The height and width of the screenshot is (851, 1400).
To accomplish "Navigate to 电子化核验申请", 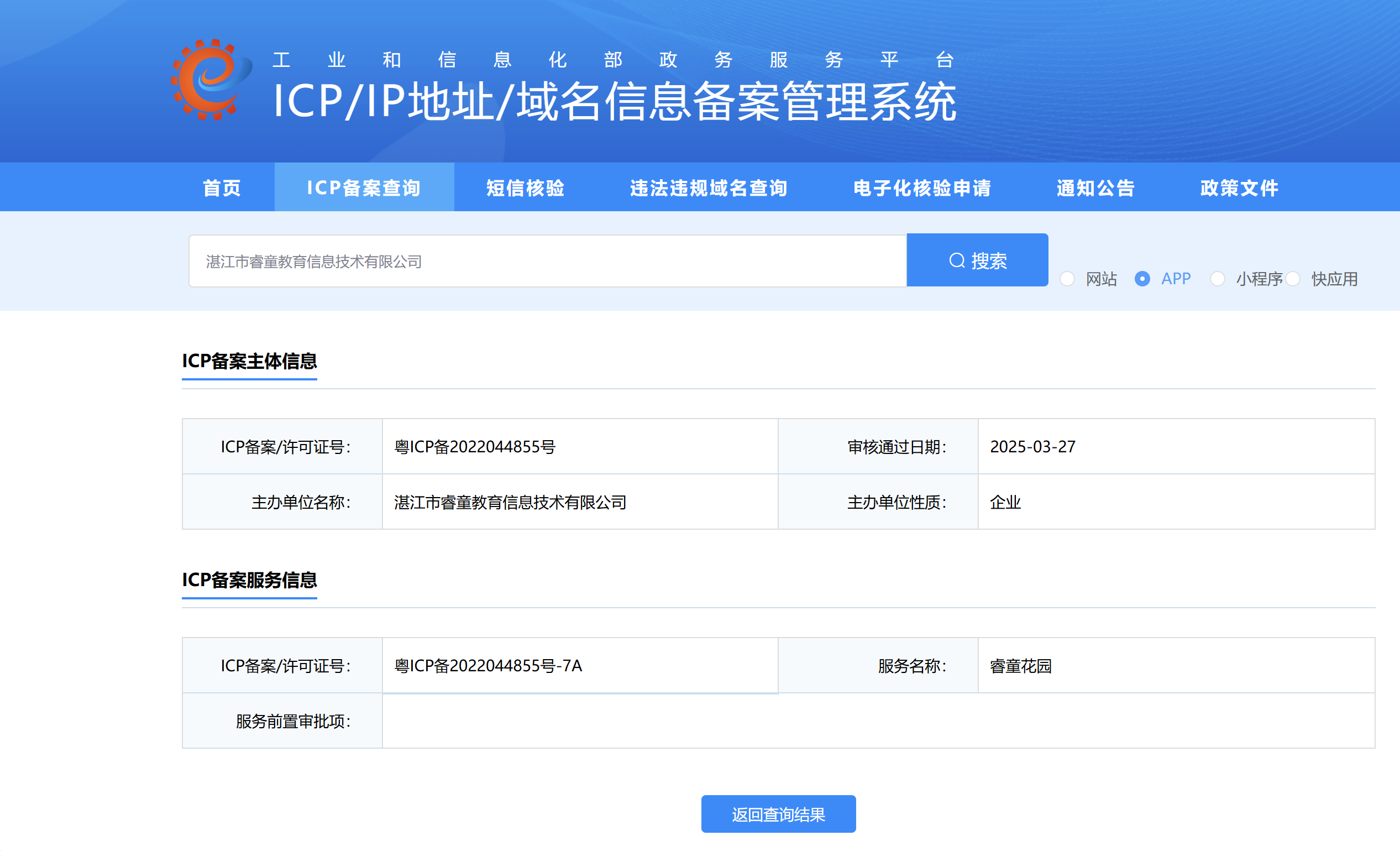I will [921, 187].
